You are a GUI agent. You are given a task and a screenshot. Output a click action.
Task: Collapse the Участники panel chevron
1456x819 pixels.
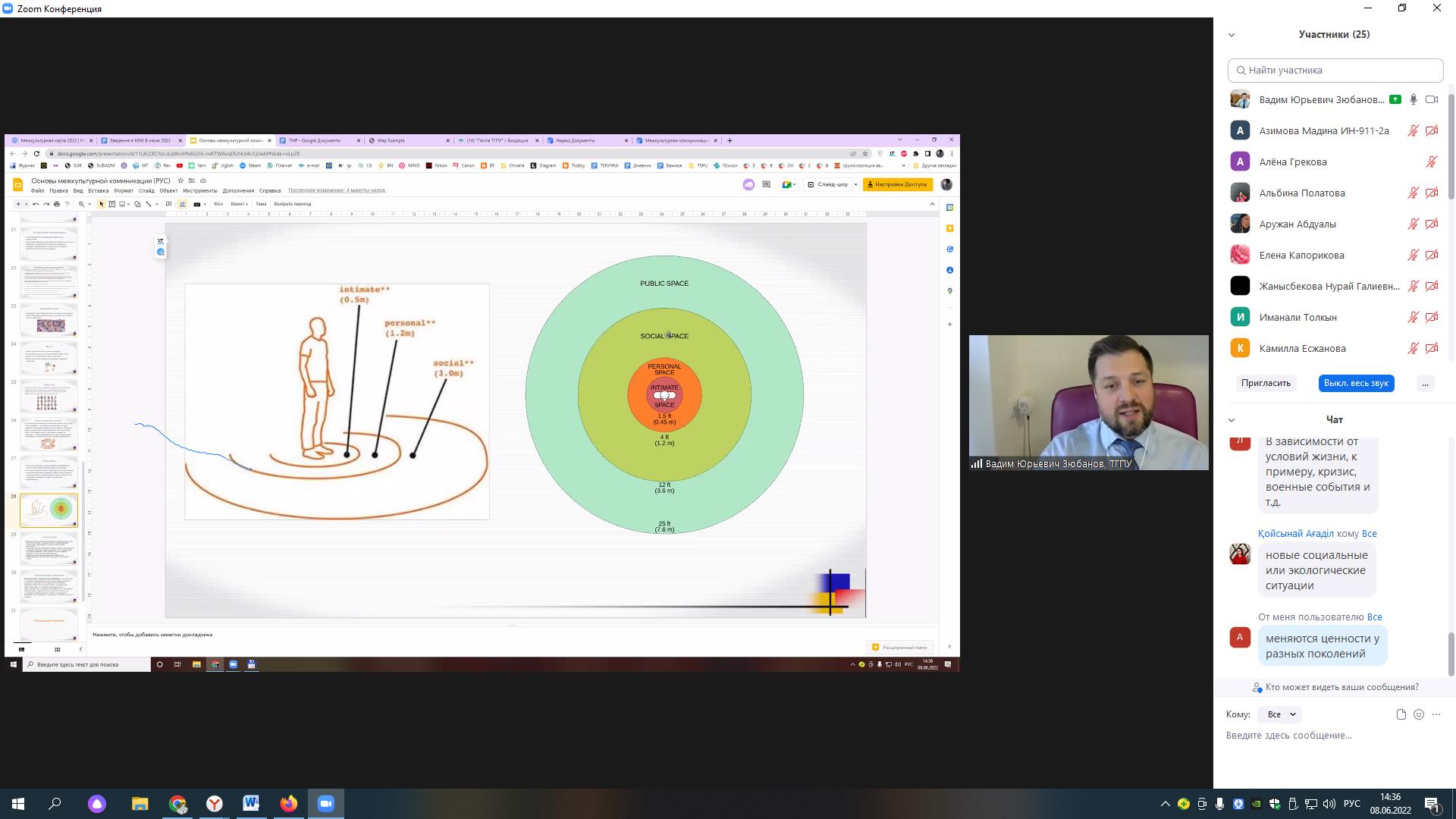coord(1232,35)
